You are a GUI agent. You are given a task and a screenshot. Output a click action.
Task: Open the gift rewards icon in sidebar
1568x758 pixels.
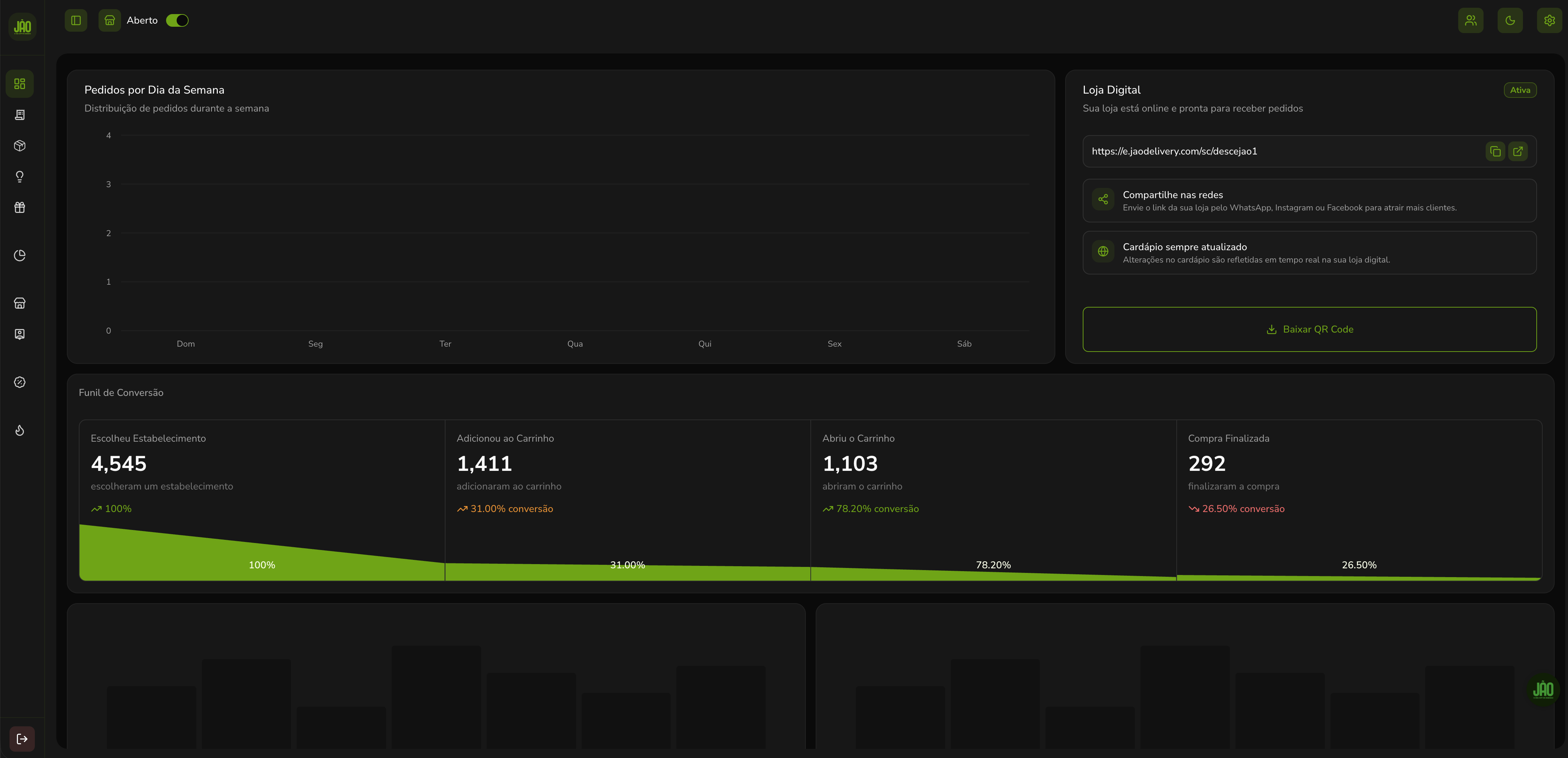tap(19, 208)
